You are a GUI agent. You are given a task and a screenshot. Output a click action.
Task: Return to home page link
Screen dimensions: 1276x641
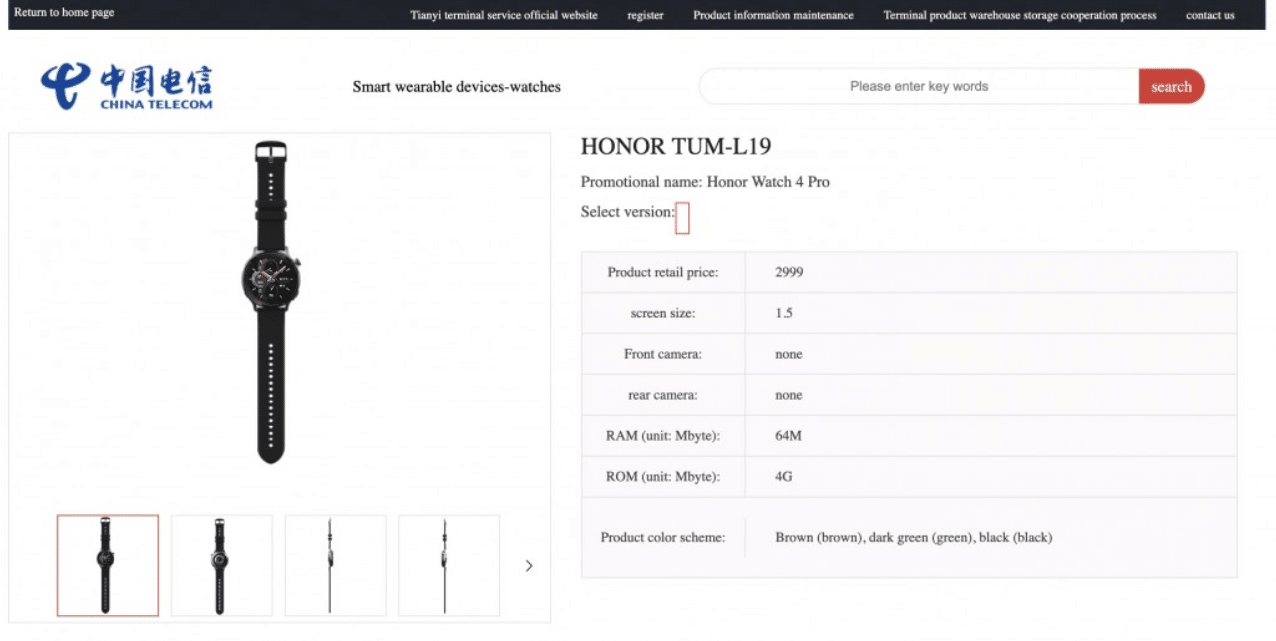pyautogui.click(x=64, y=13)
